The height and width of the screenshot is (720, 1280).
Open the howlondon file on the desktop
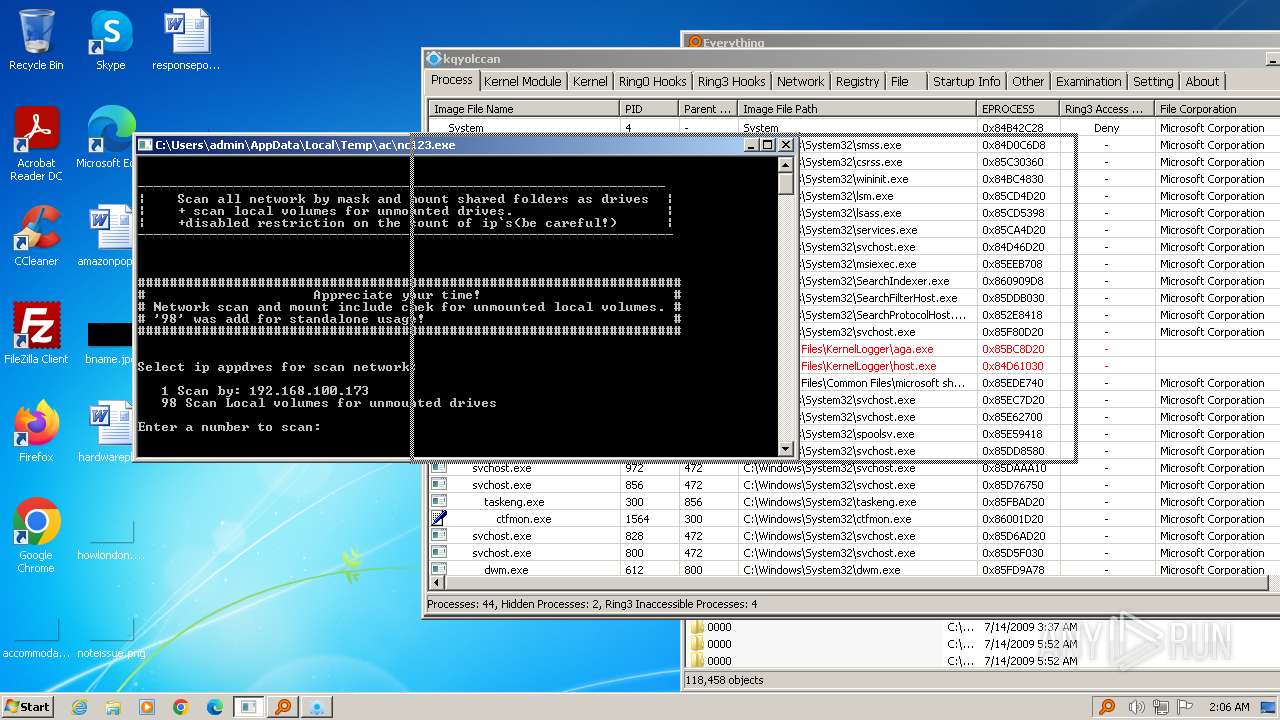[110, 540]
